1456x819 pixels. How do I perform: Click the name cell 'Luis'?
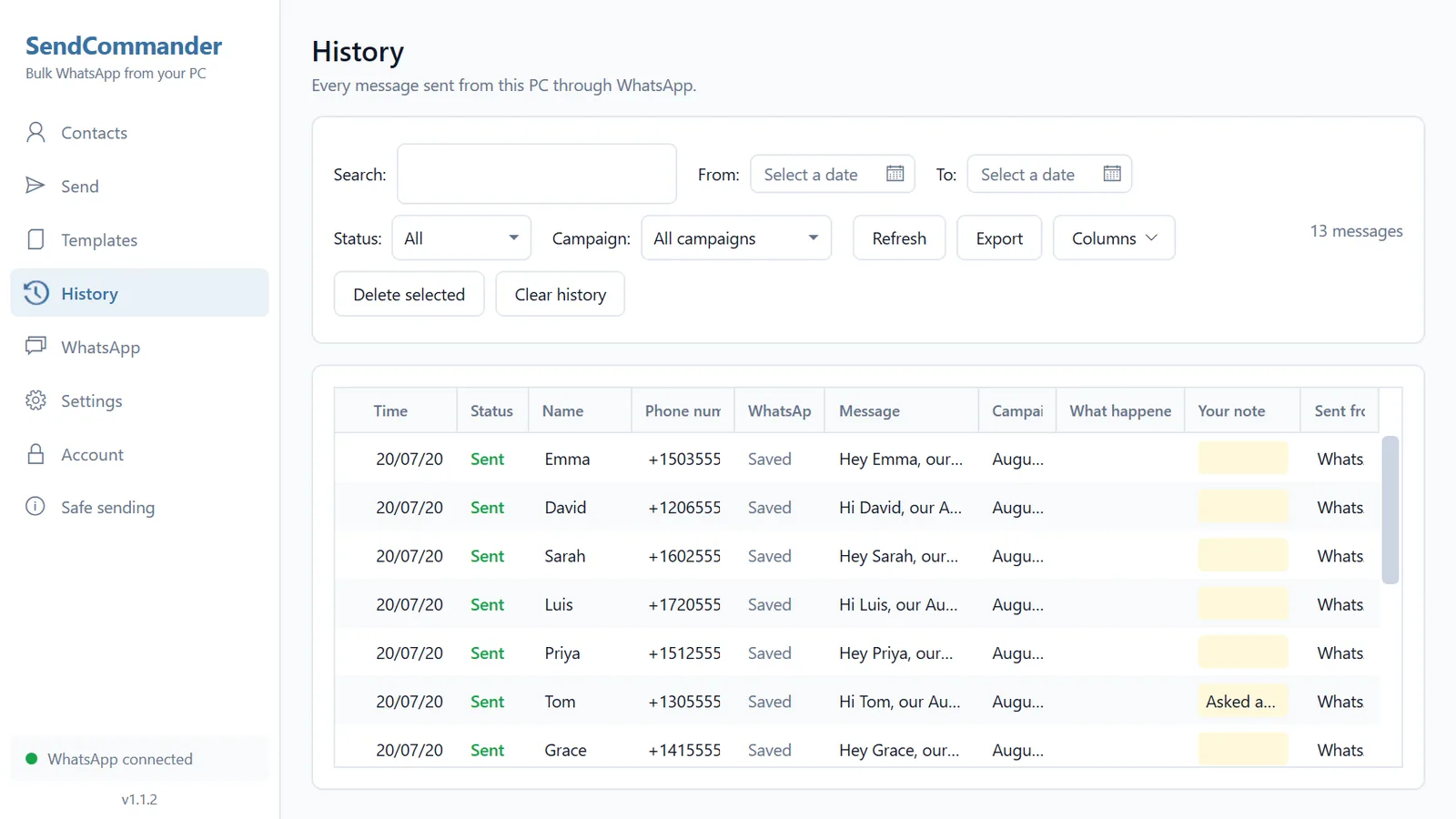click(x=559, y=604)
